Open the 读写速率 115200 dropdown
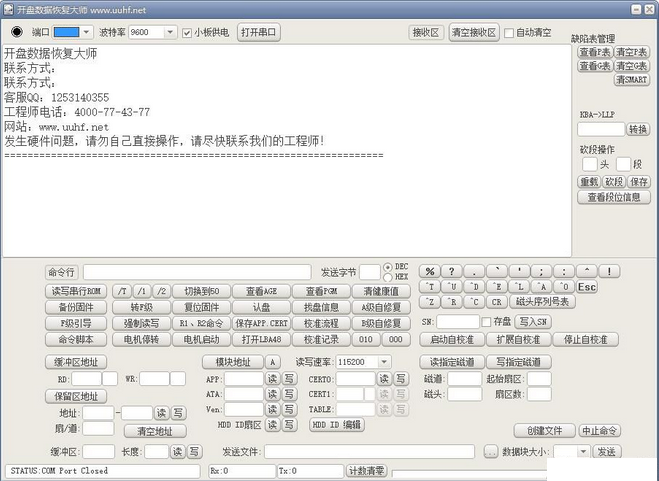This screenshot has width=659, height=481. pyautogui.click(x=383, y=362)
